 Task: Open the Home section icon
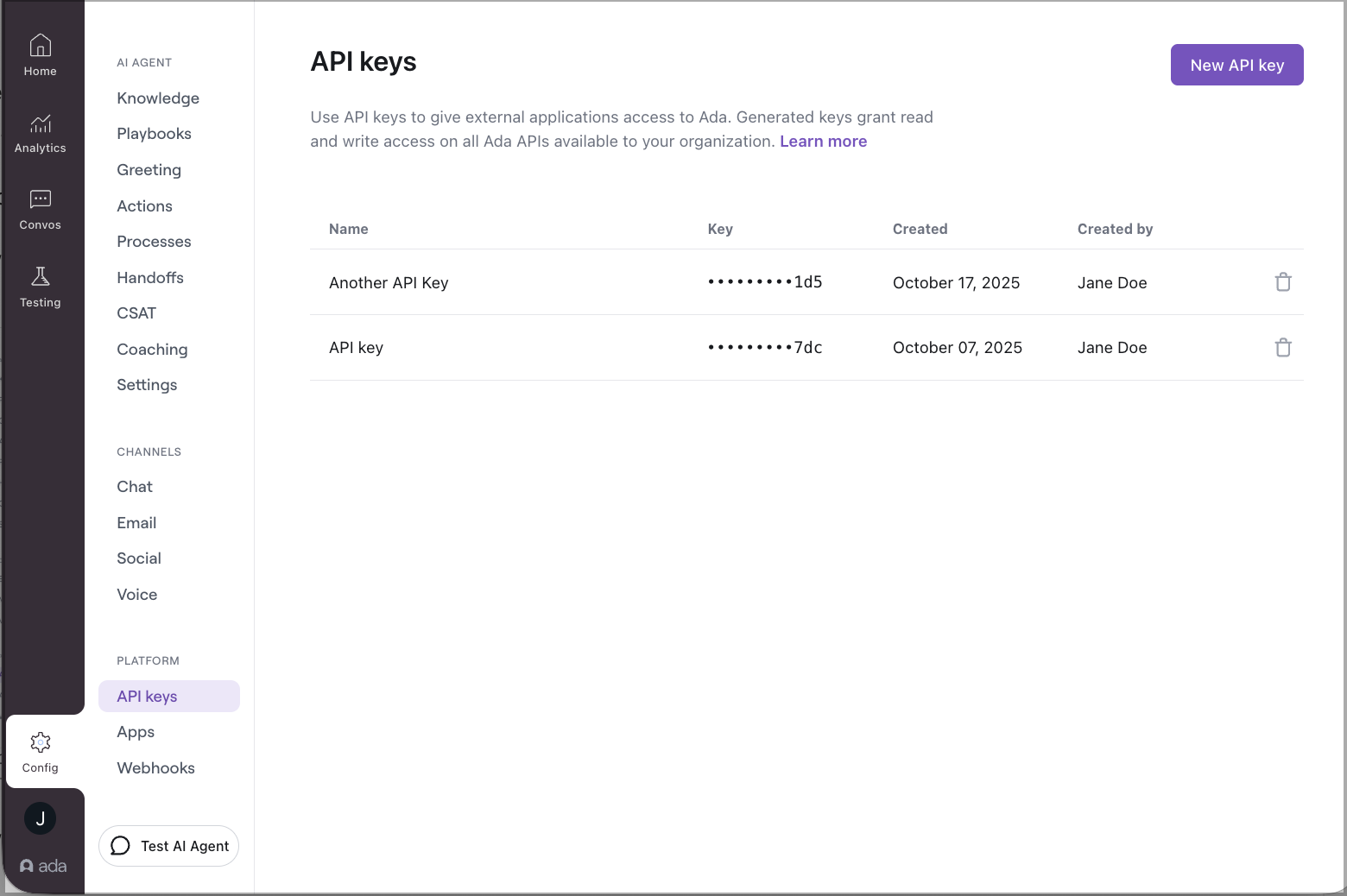41,46
